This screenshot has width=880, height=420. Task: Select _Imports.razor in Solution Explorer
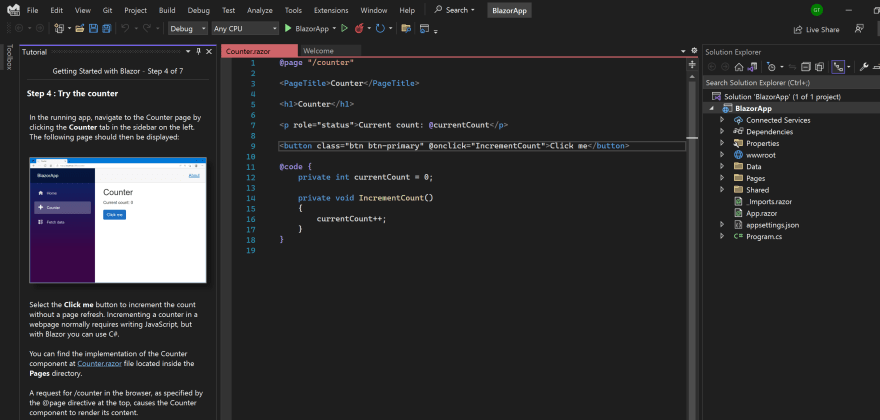coord(768,202)
